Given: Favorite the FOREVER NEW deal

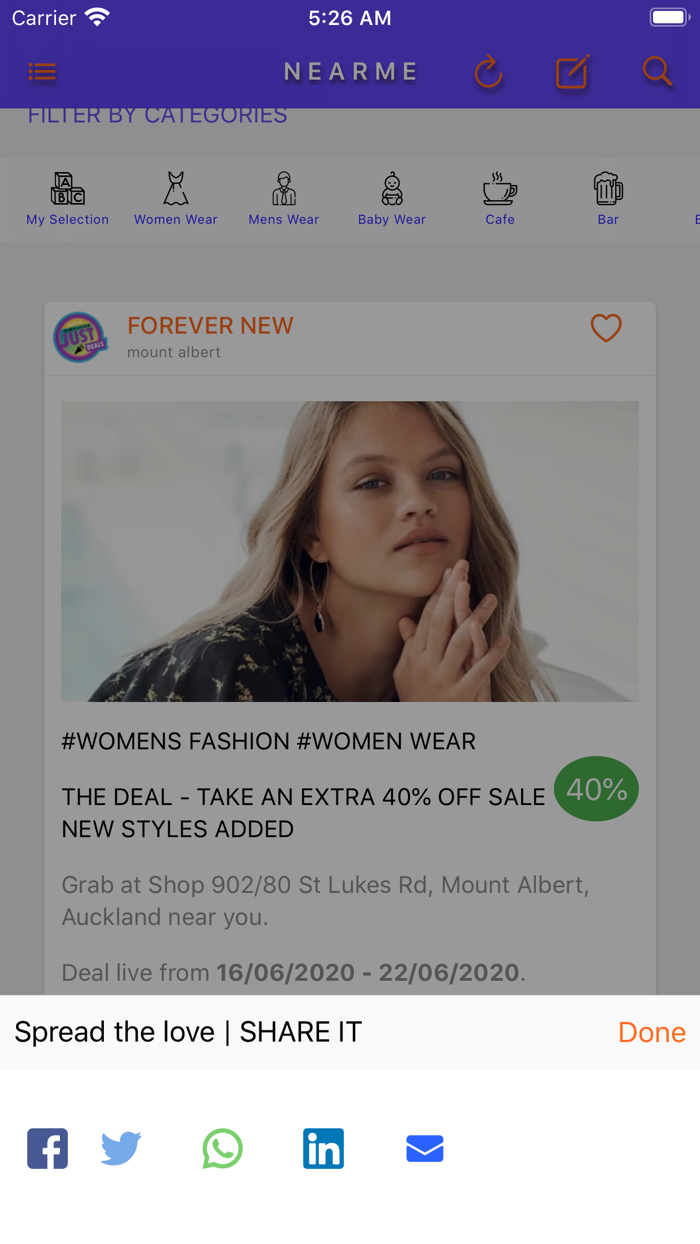Looking at the screenshot, I should coord(606,327).
